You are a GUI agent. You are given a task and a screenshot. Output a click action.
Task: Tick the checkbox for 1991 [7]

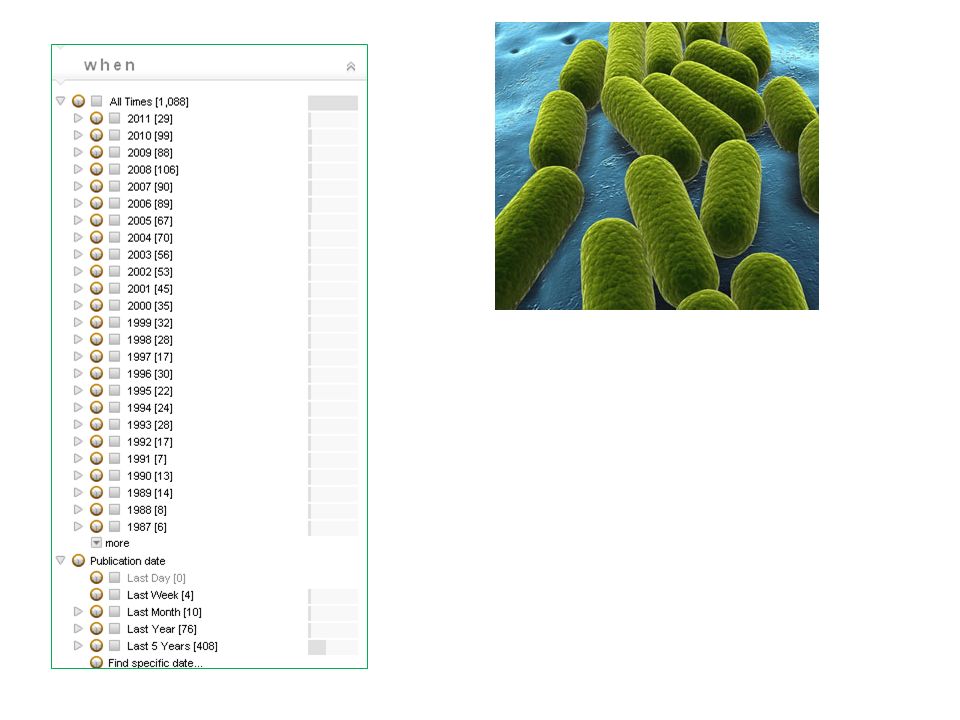tap(114, 458)
